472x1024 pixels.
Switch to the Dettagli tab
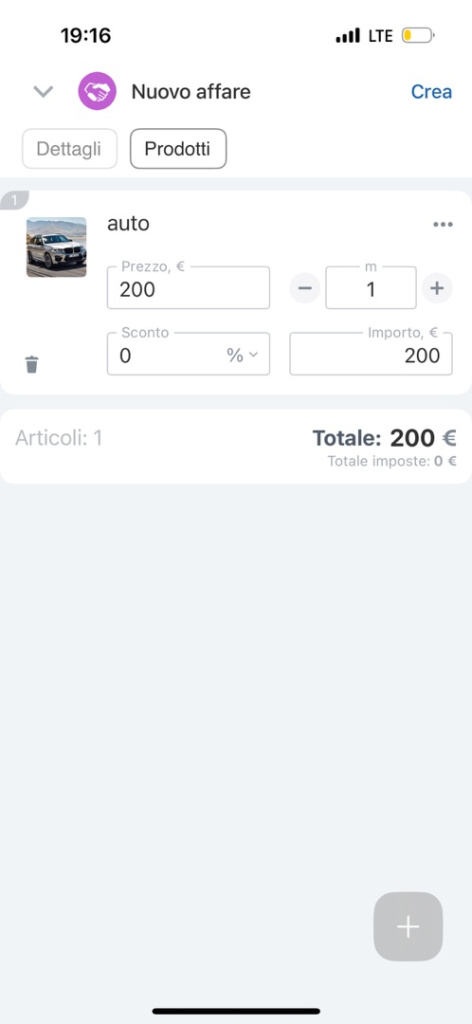69,149
